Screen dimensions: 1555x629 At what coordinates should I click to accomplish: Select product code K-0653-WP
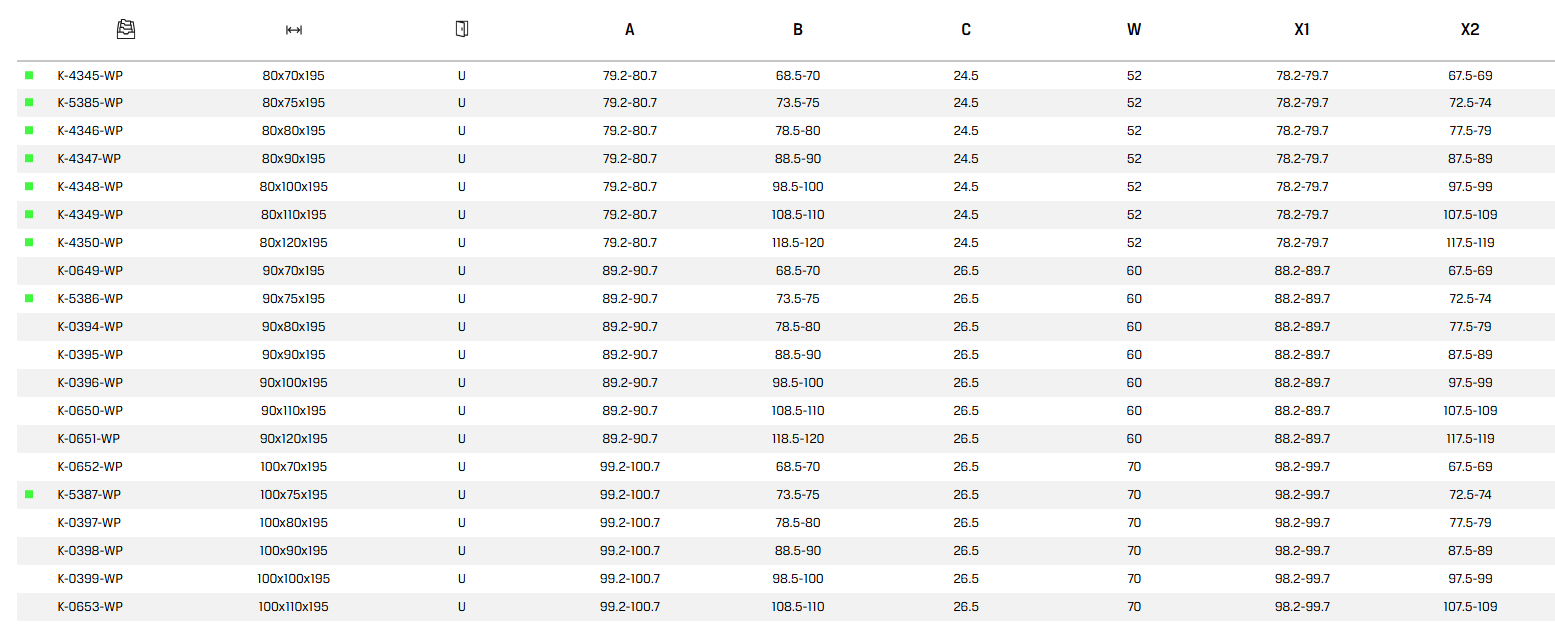90,607
